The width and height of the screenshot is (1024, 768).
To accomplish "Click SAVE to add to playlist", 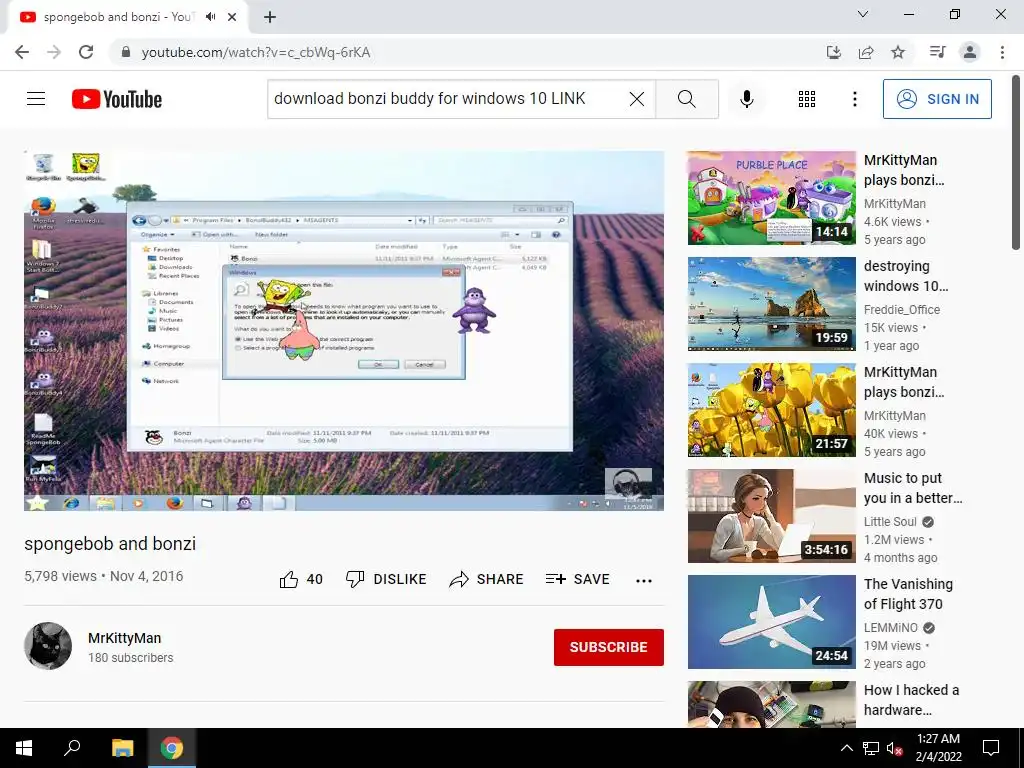I will click(578, 579).
